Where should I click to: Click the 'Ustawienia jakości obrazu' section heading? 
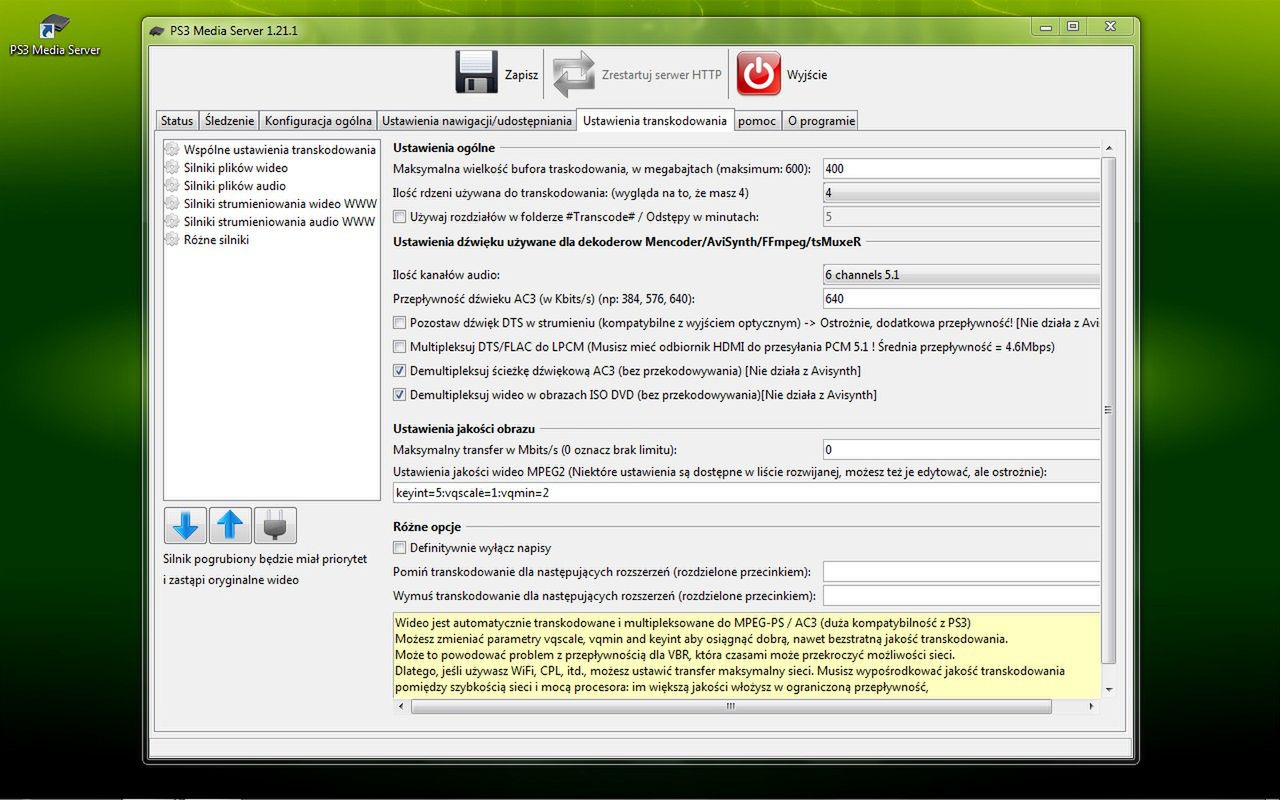pyautogui.click(x=464, y=428)
